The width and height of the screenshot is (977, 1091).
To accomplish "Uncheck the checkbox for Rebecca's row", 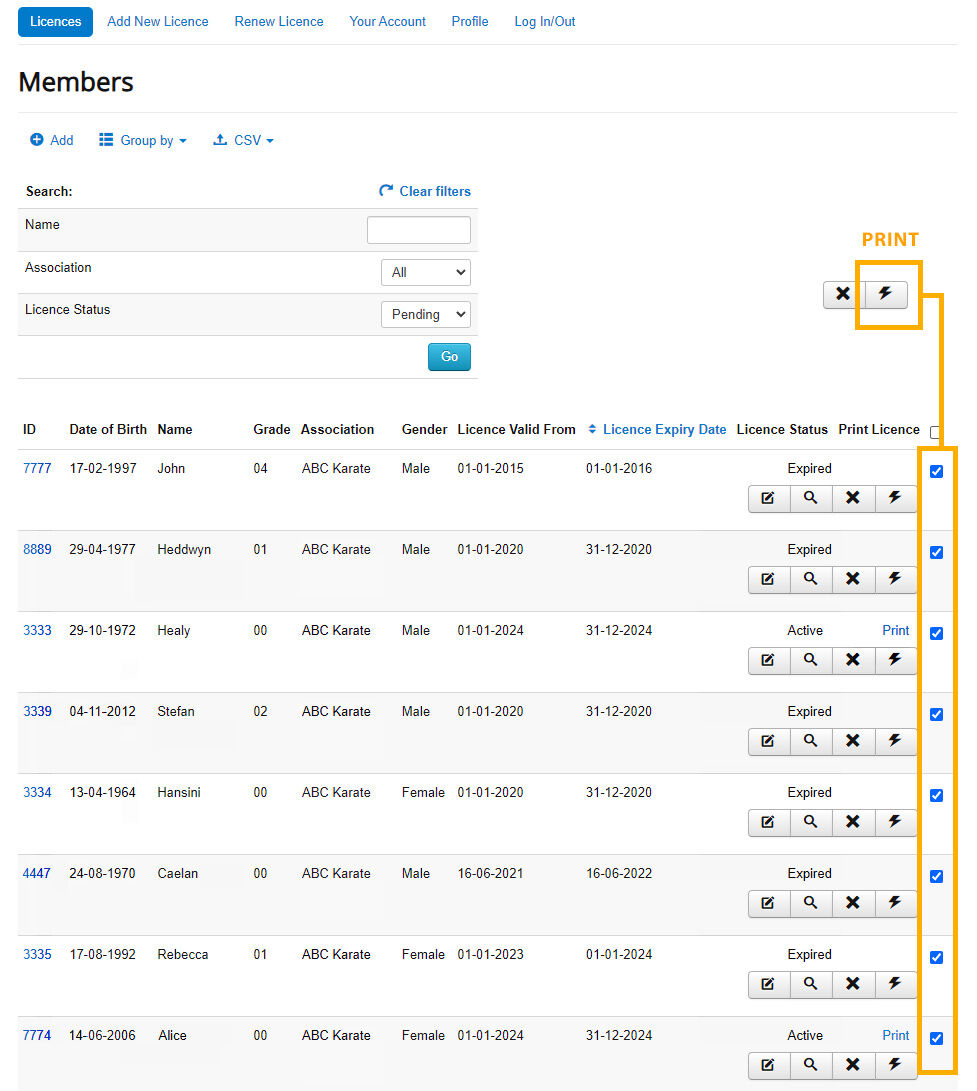I will 936,958.
